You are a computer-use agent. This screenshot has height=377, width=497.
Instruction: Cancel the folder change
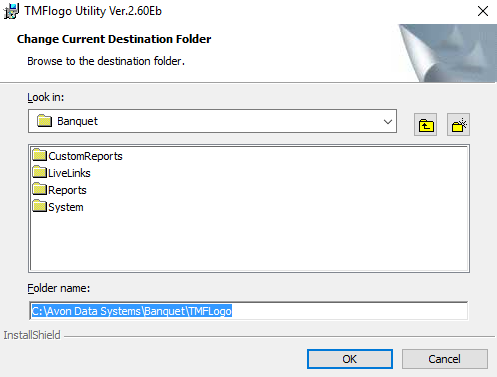(x=445, y=359)
